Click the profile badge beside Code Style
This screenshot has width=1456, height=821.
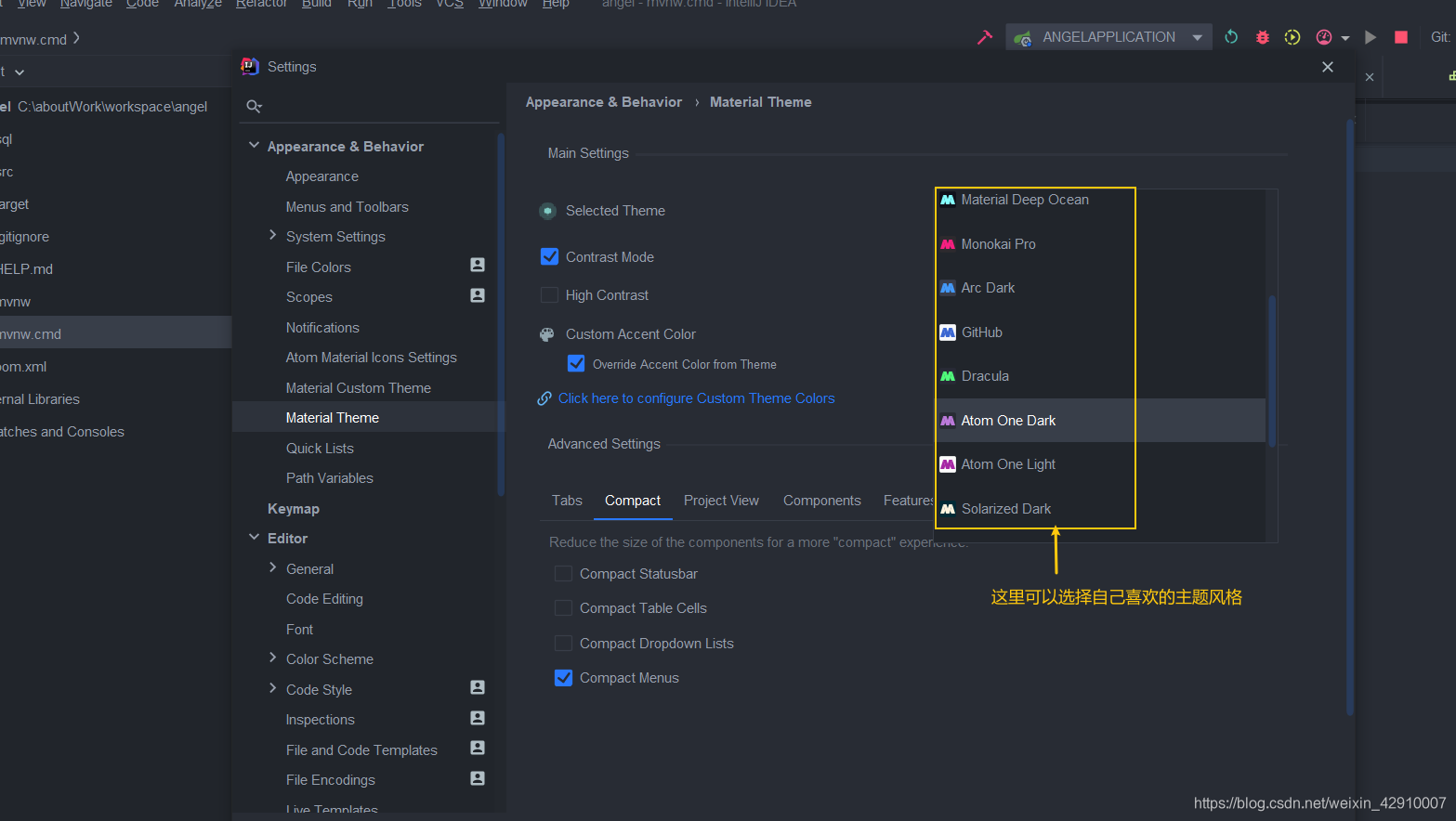478,688
